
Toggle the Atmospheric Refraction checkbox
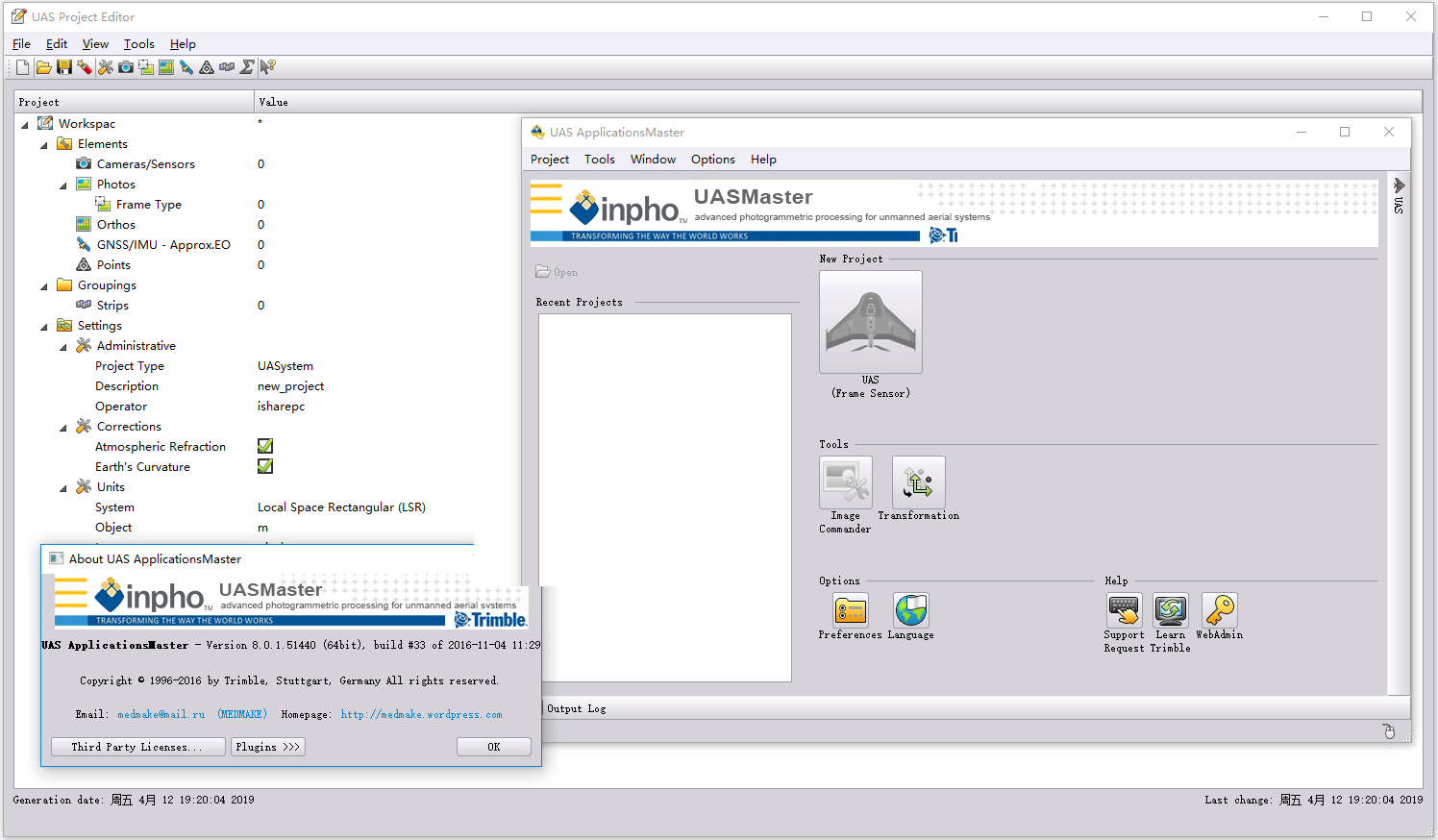(265, 446)
